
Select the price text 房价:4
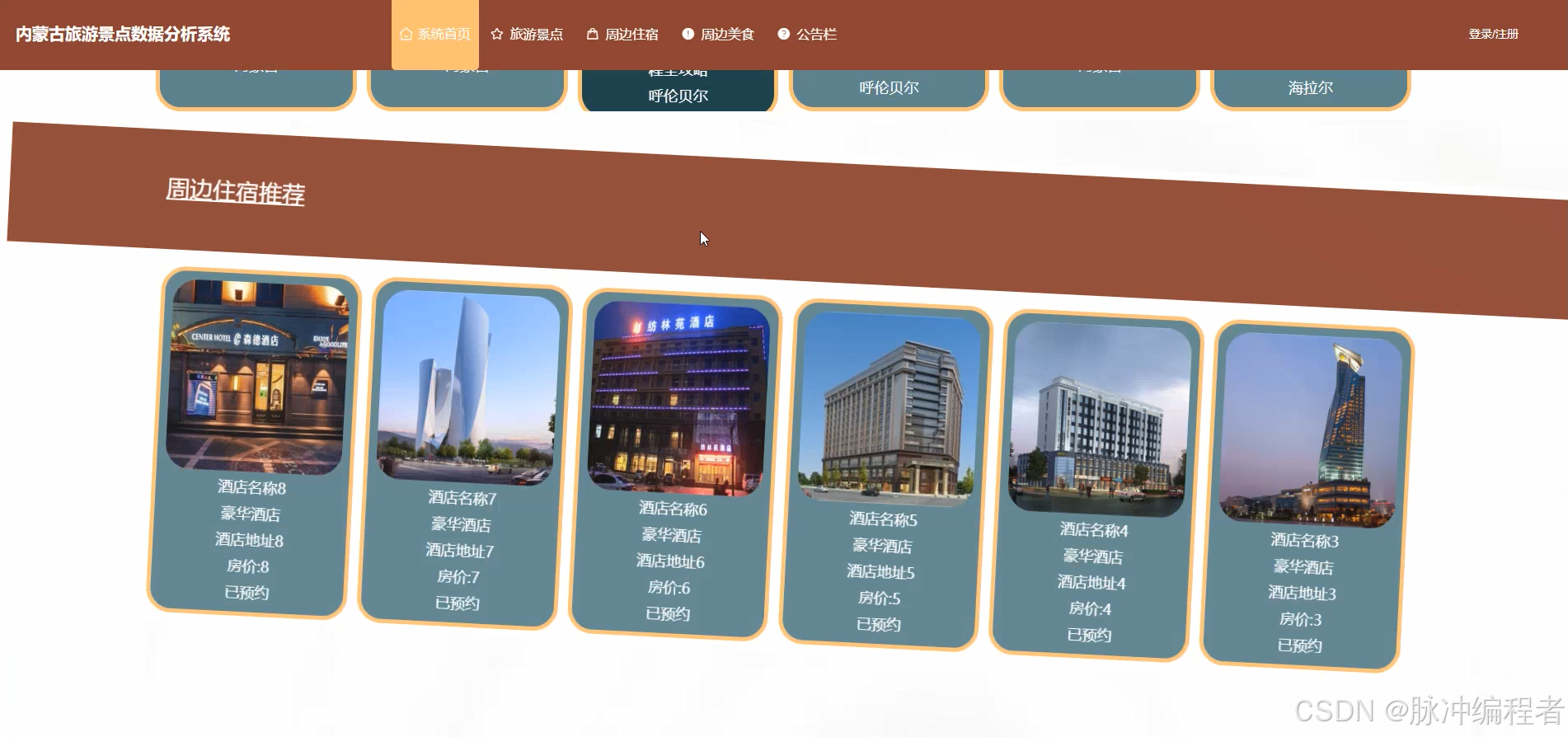(x=1090, y=608)
